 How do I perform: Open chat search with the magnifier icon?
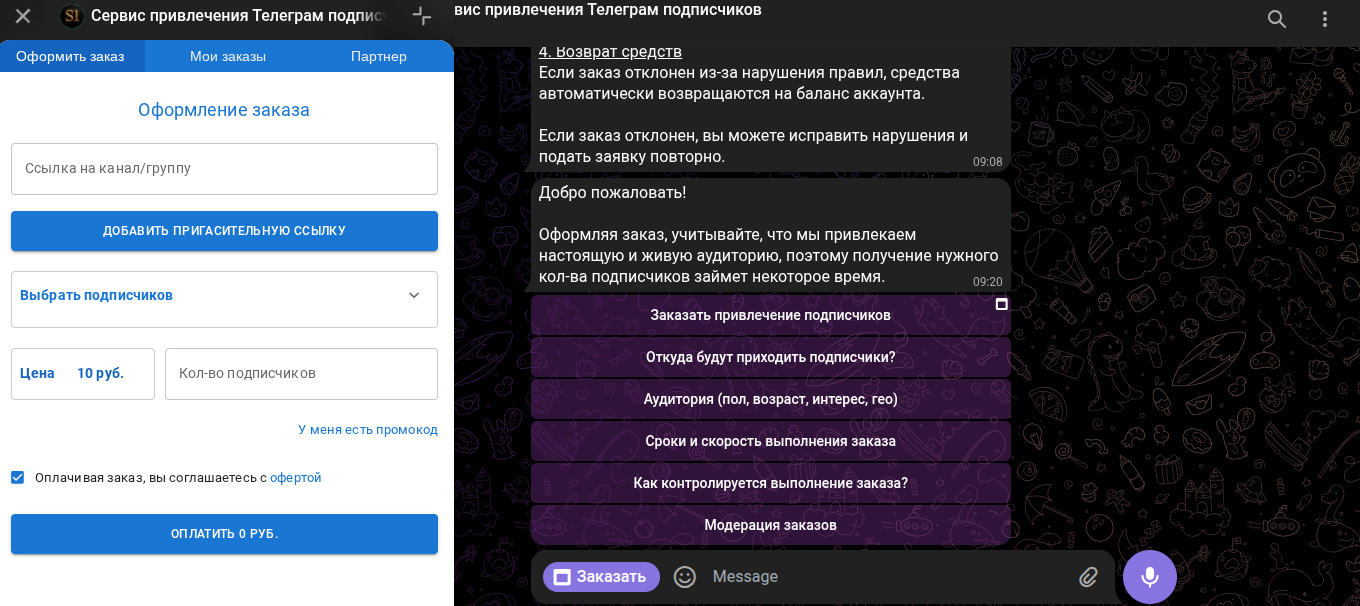tap(1277, 18)
